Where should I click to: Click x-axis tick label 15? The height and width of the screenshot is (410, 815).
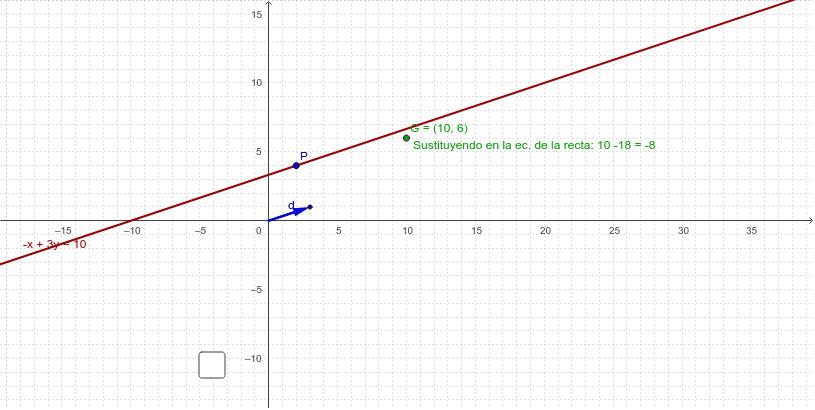click(x=476, y=231)
